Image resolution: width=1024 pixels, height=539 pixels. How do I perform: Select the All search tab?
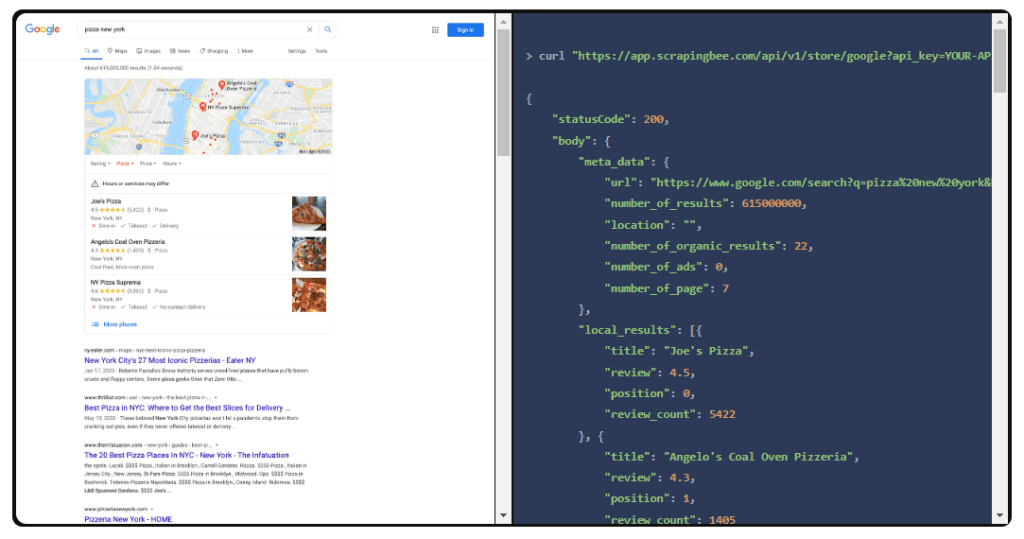(91, 51)
